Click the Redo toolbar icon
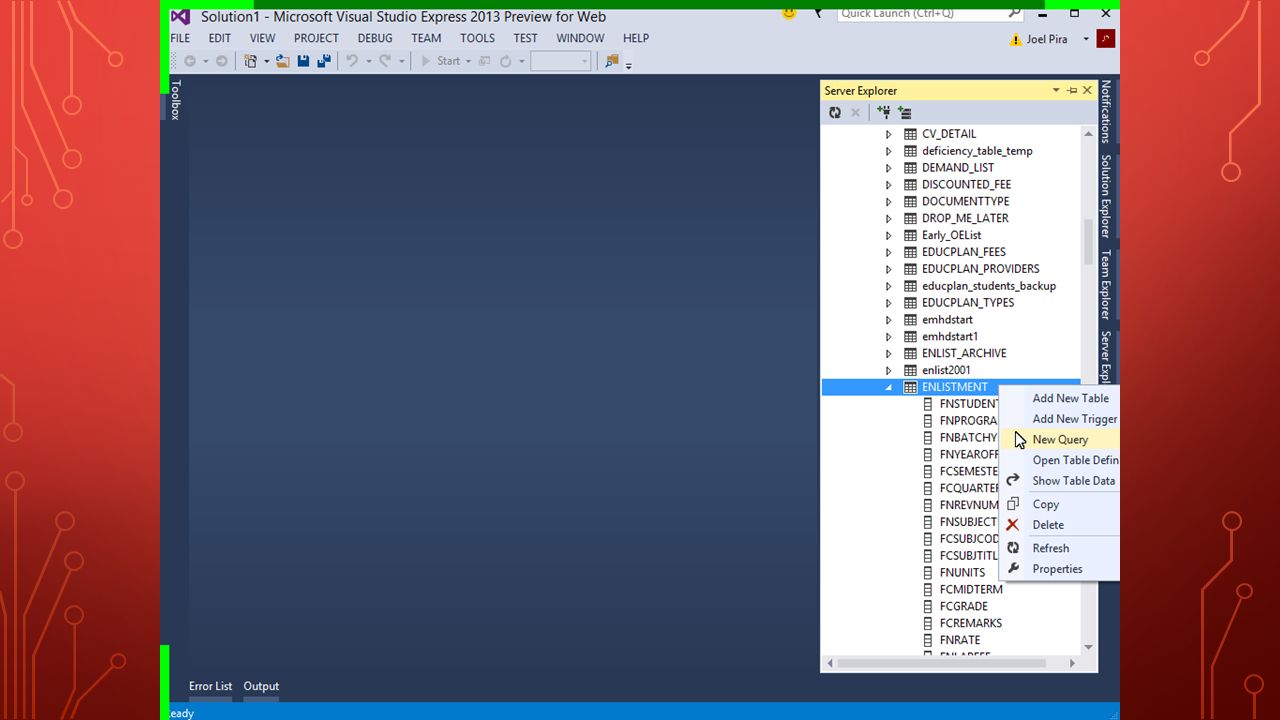1280x720 pixels. point(384,61)
